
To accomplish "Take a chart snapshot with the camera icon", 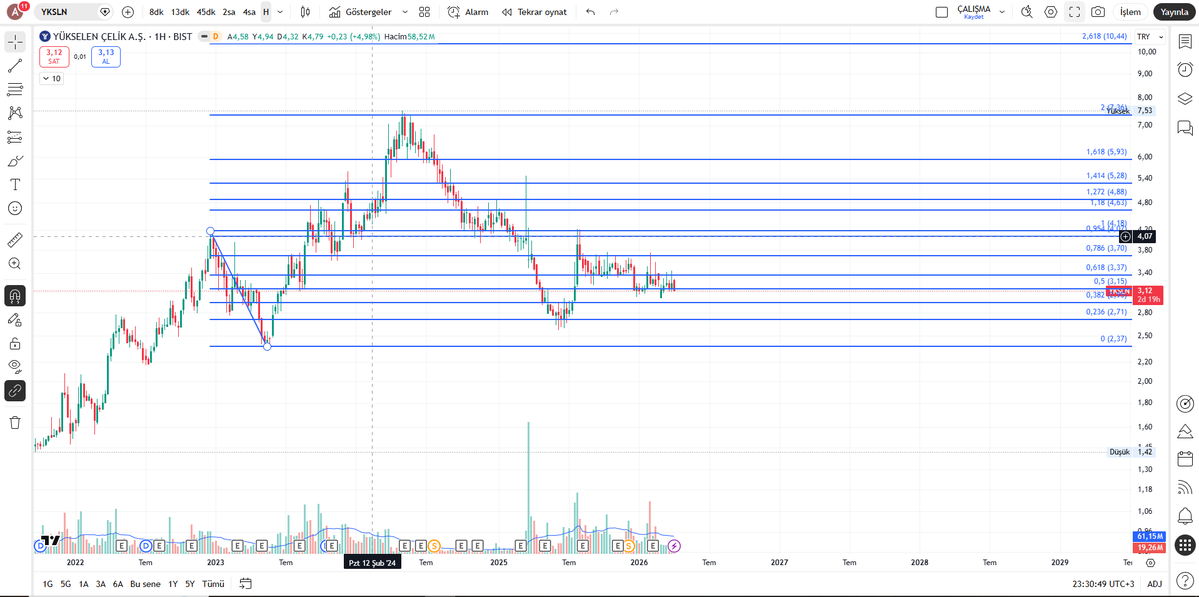I will tap(1097, 12).
